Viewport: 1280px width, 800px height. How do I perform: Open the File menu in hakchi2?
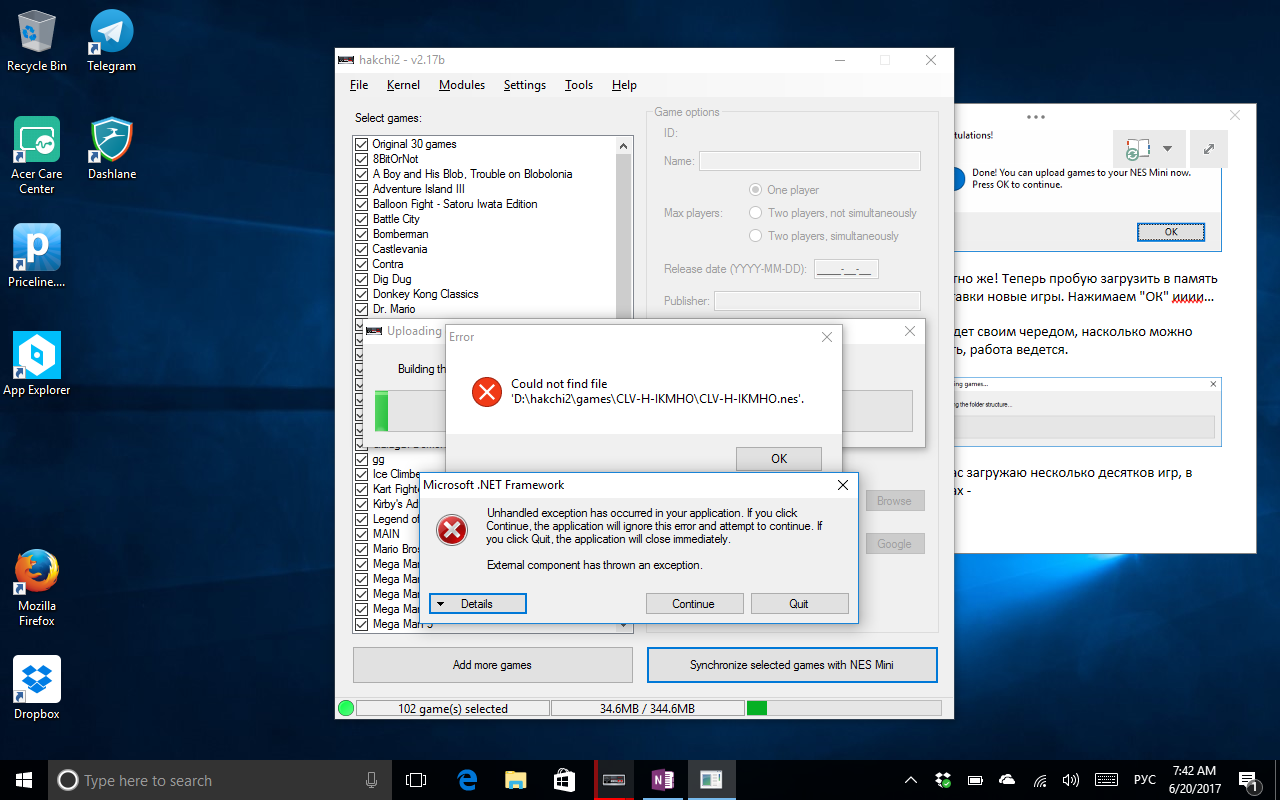tap(359, 85)
